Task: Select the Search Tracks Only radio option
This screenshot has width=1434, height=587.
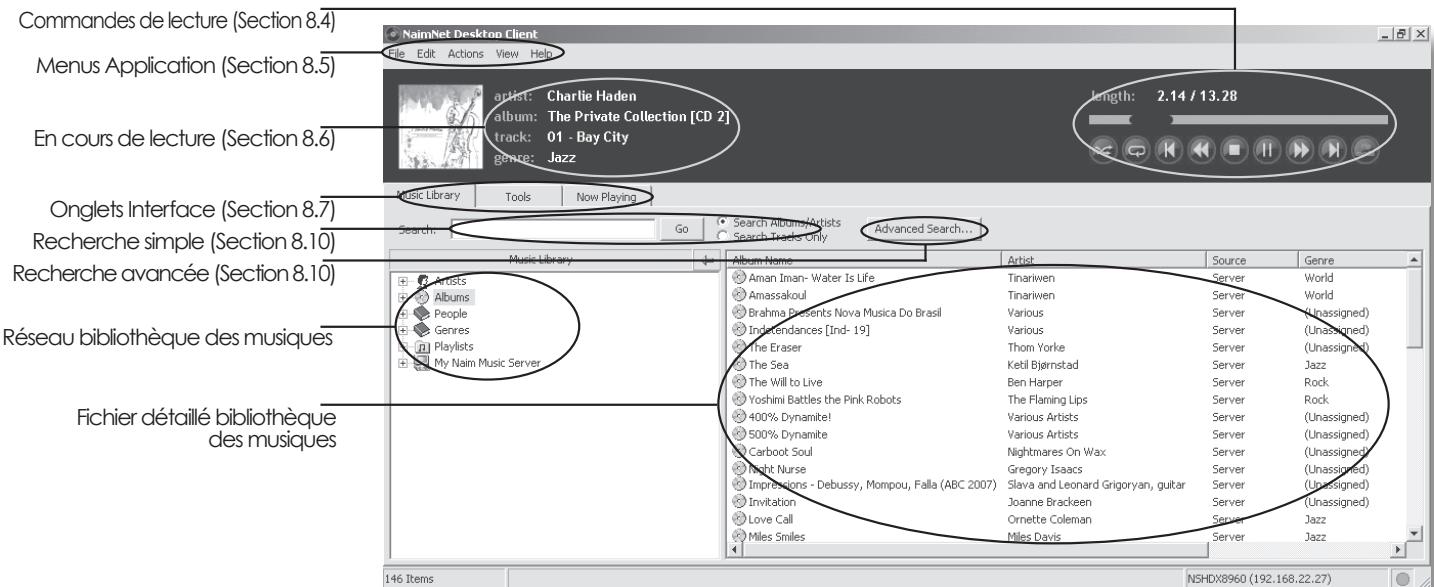Action: click(x=723, y=235)
